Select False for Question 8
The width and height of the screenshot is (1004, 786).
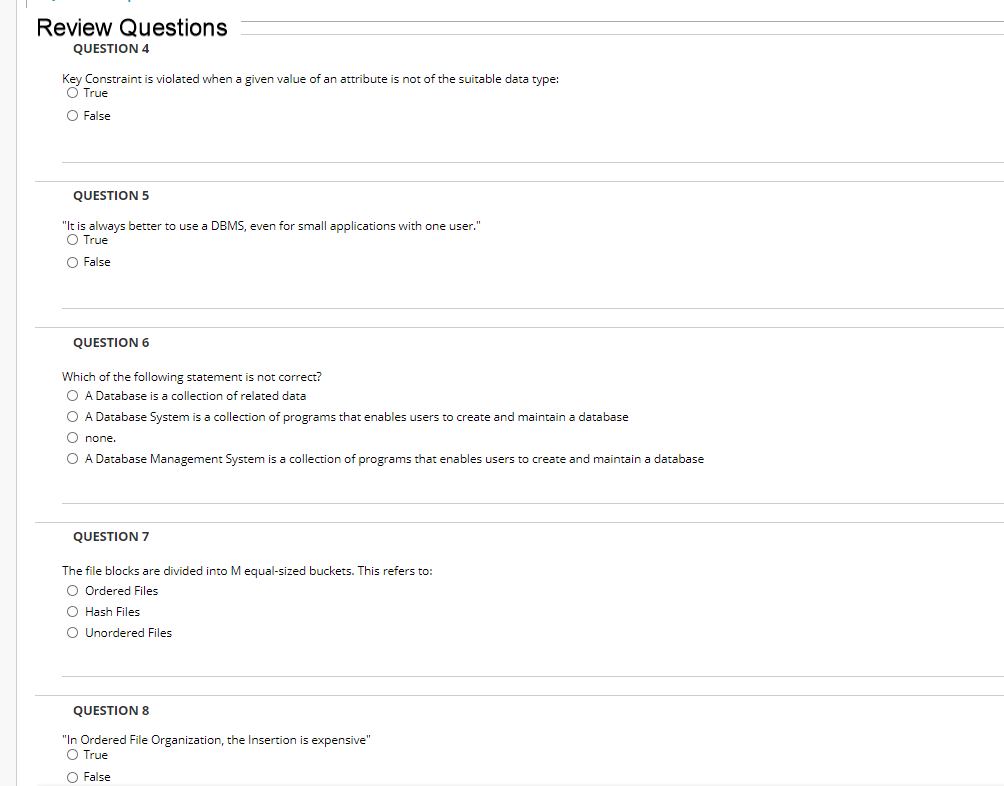pyautogui.click(x=72, y=777)
